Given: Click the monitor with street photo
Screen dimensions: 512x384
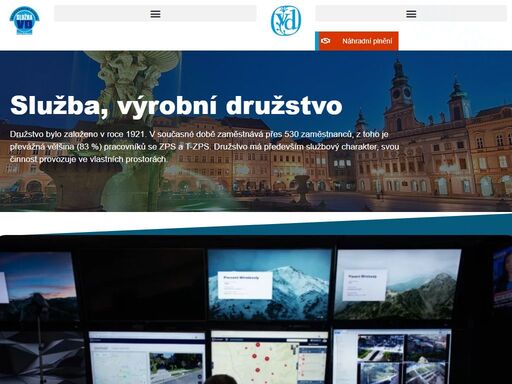Looking at the screenshot, I should coord(147,357).
